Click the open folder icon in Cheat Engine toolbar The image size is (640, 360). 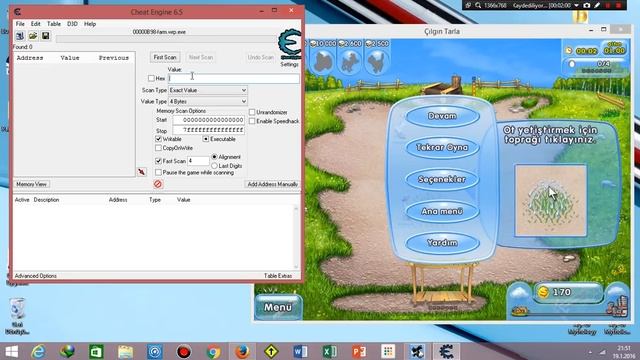pyautogui.click(x=33, y=36)
